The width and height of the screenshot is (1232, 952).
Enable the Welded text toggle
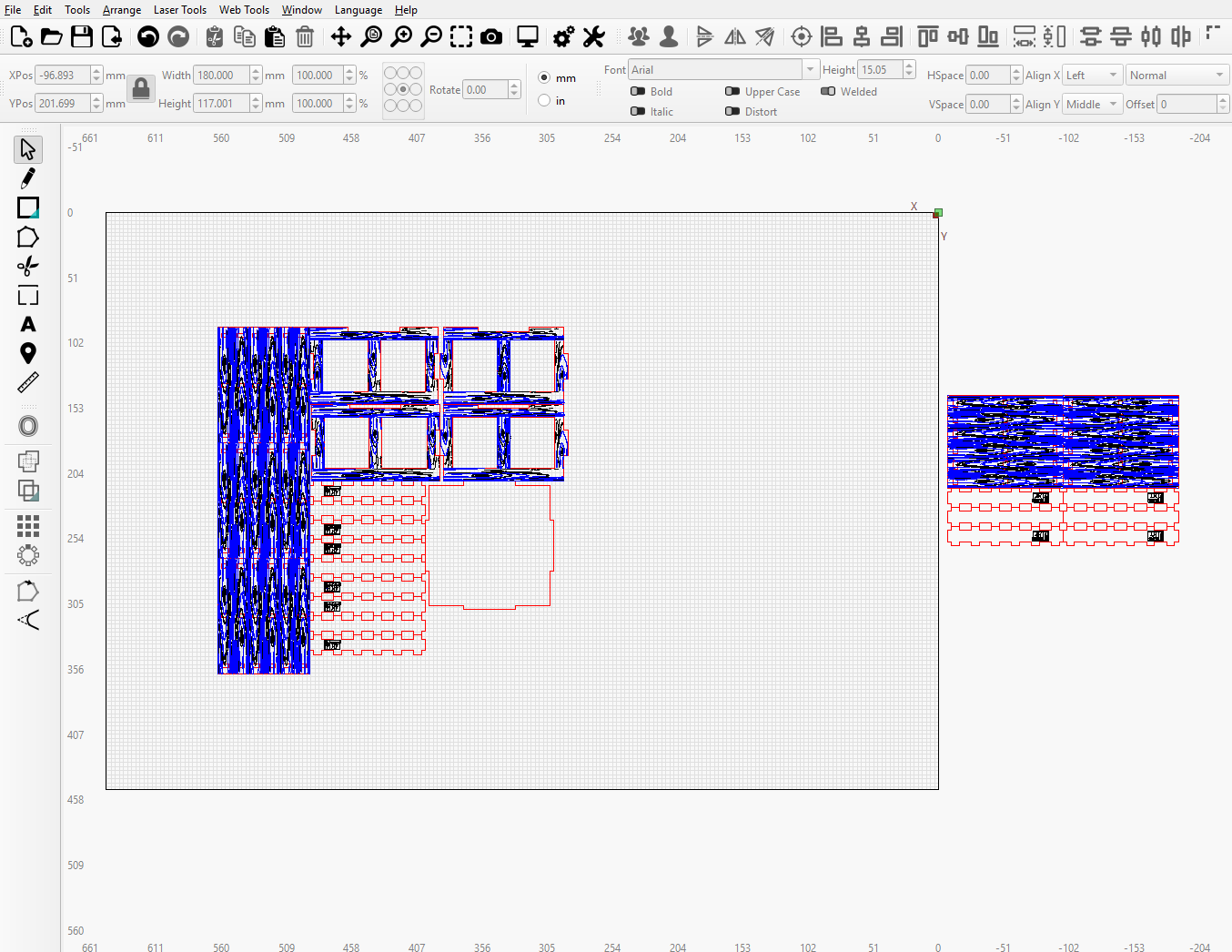tap(828, 91)
